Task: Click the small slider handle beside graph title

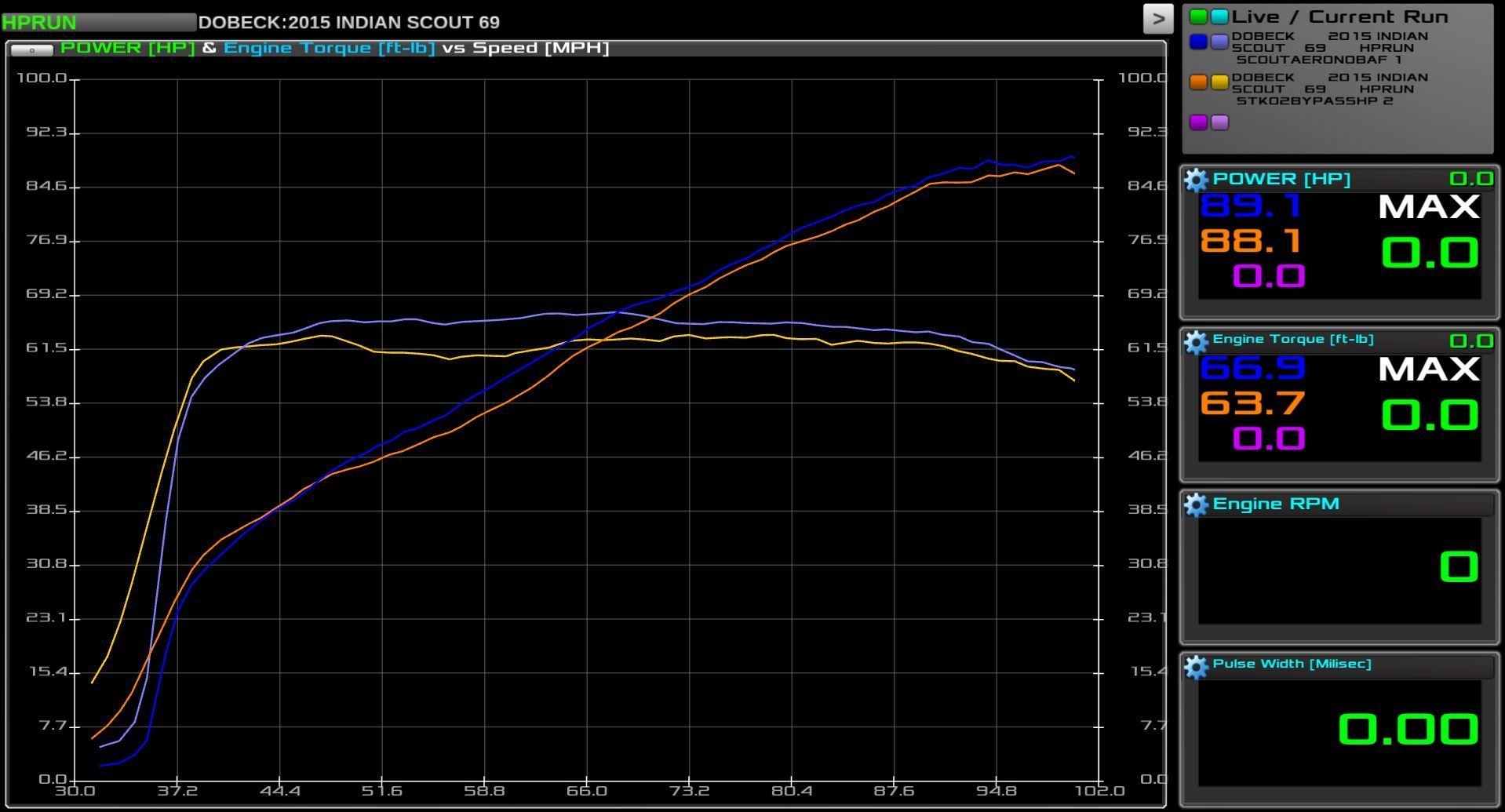Action: (32, 50)
